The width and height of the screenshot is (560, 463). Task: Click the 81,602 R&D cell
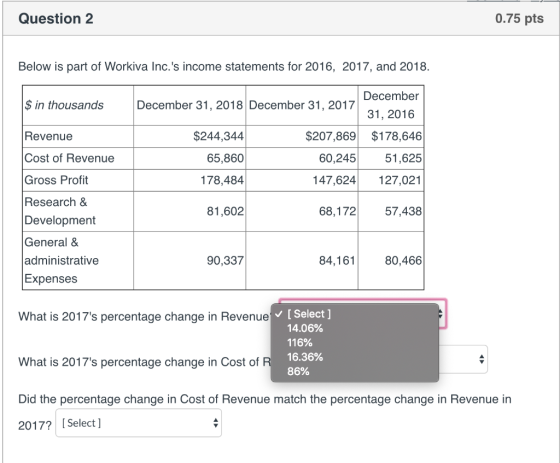point(190,211)
